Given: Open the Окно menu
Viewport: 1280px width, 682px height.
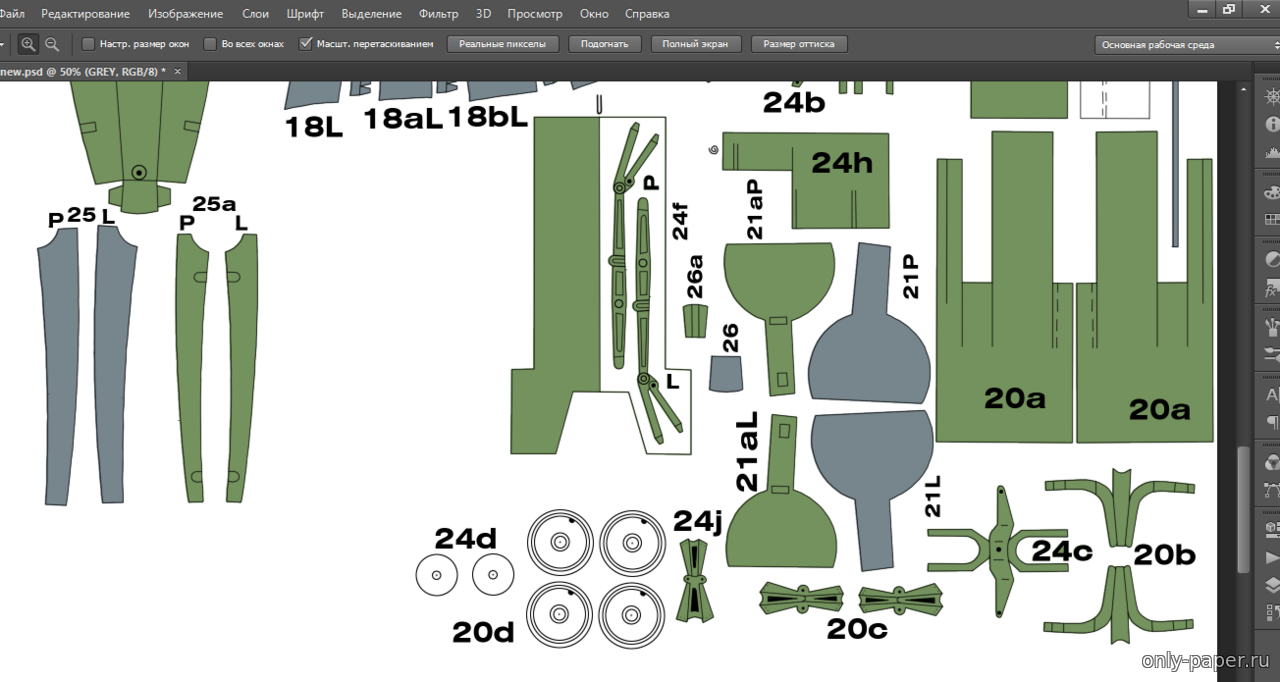Looking at the screenshot, I should coord(594,14).
